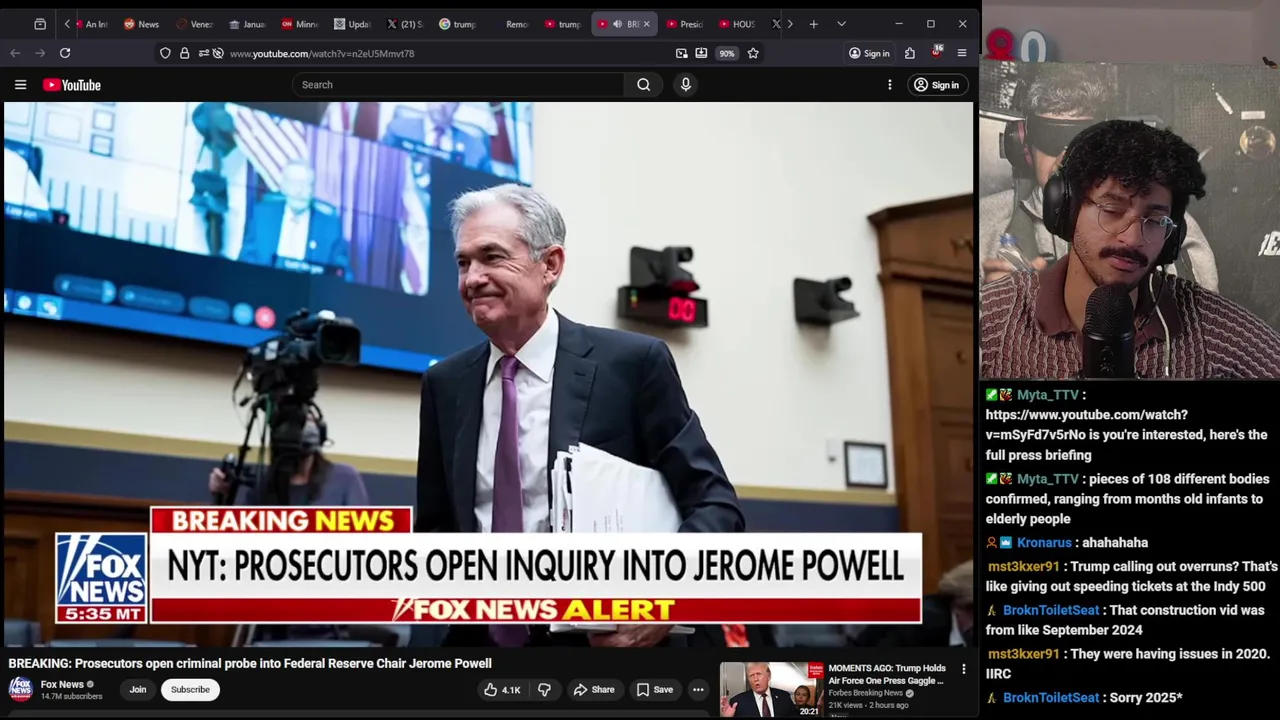Switch to the Google 'trump' tab
1280x720 pixels.
click(459, 24)
